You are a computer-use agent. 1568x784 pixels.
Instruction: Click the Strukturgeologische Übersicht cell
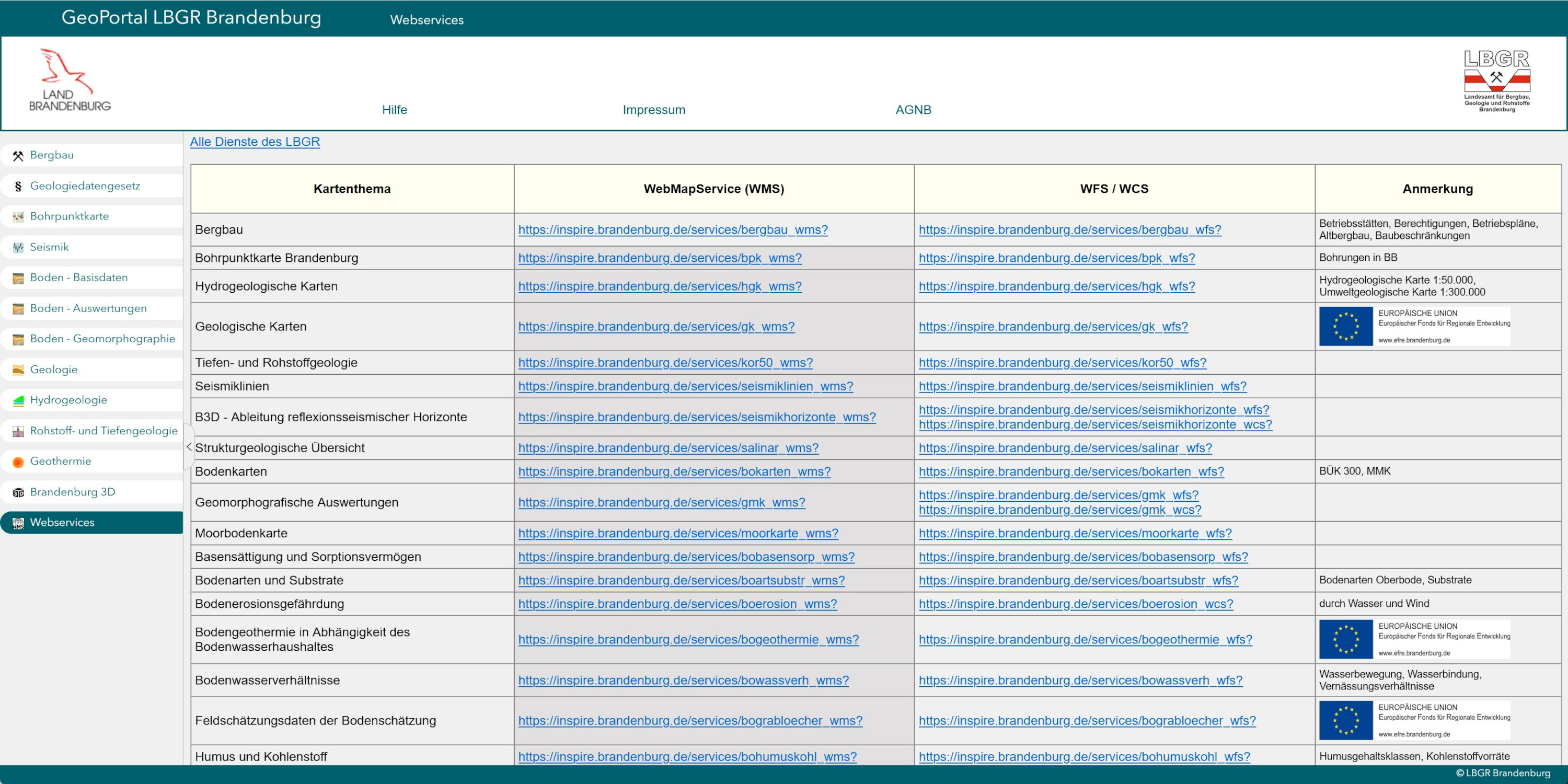[x=352, y=448]
